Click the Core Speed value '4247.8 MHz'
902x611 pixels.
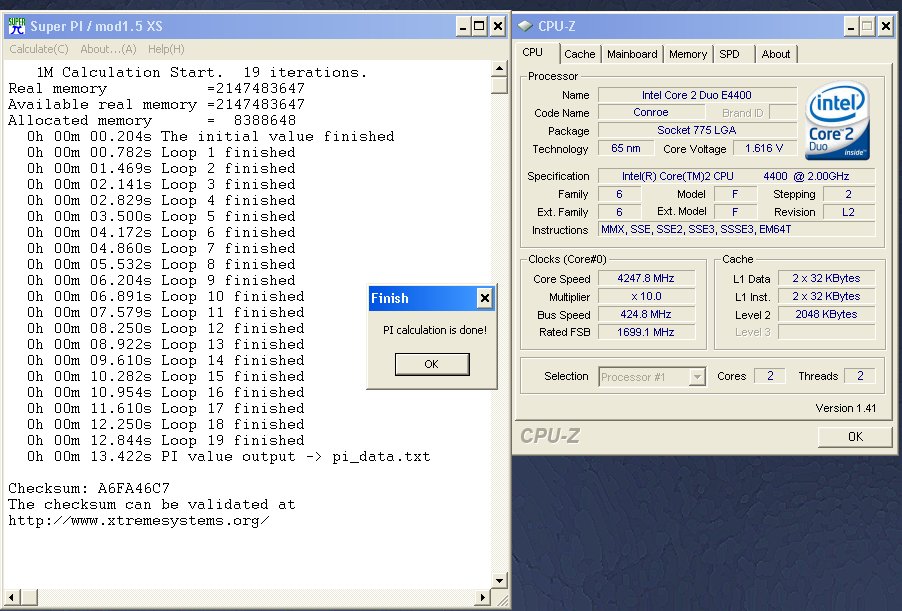[x=646, y=278]
